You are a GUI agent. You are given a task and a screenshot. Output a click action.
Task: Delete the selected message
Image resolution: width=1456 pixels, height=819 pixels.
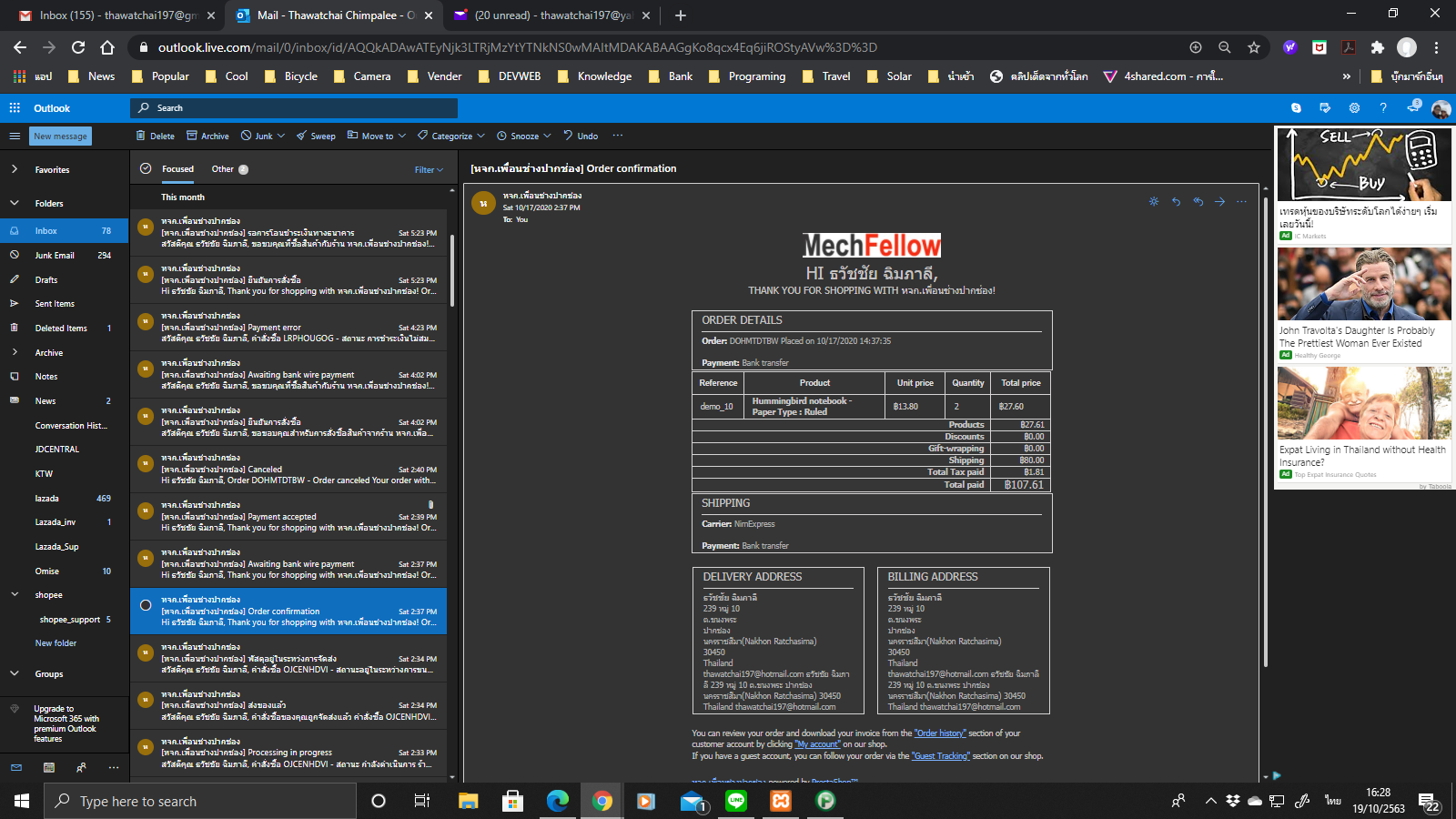coord(155,136)
